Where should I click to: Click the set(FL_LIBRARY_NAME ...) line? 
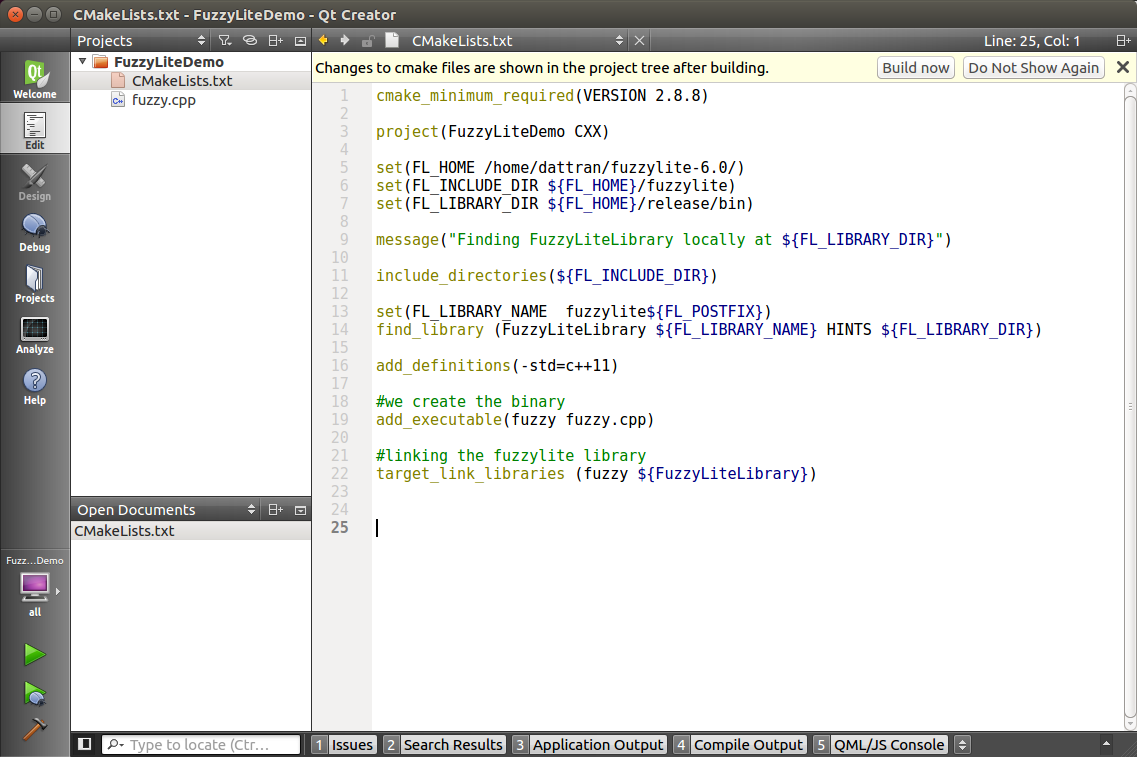point(574,311)
